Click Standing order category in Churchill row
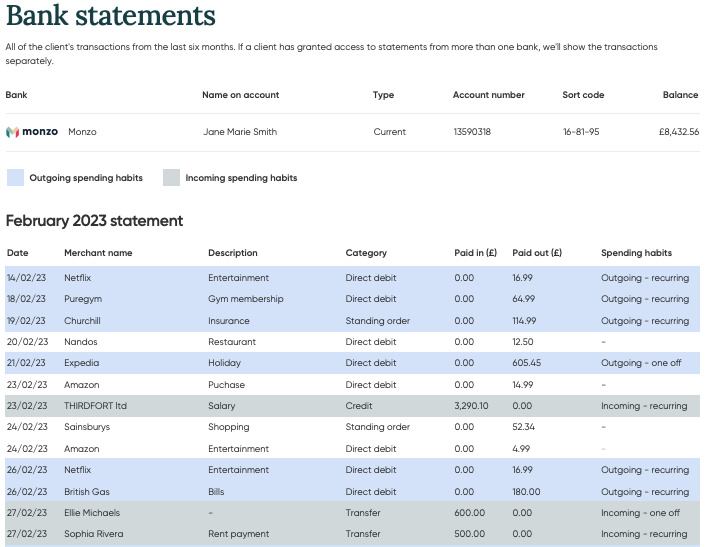707x547 pixels. [x=377, y=321]
